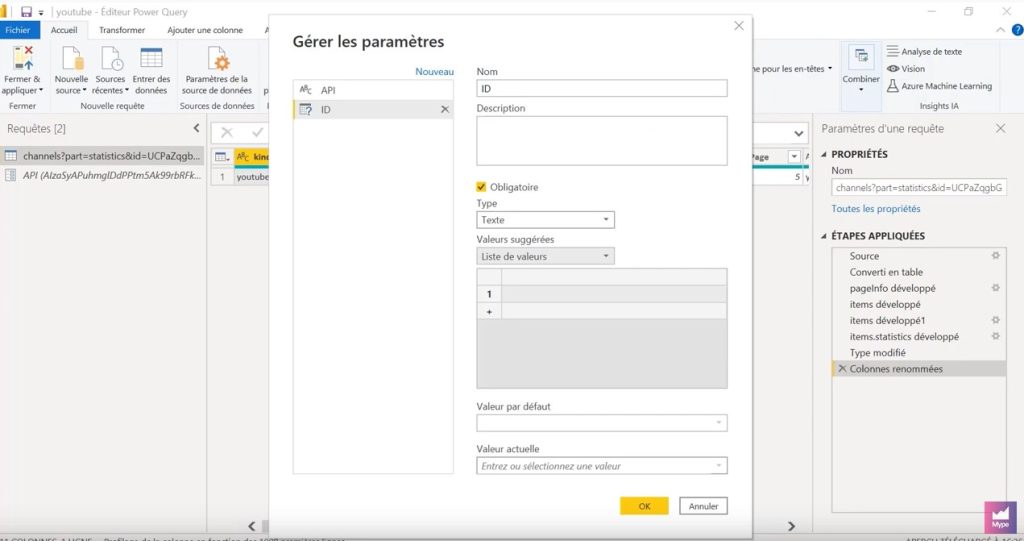Select the ID parameter in list
Image resolution: width=1024 pixels, height=541 pixels.
pos(373,109)
